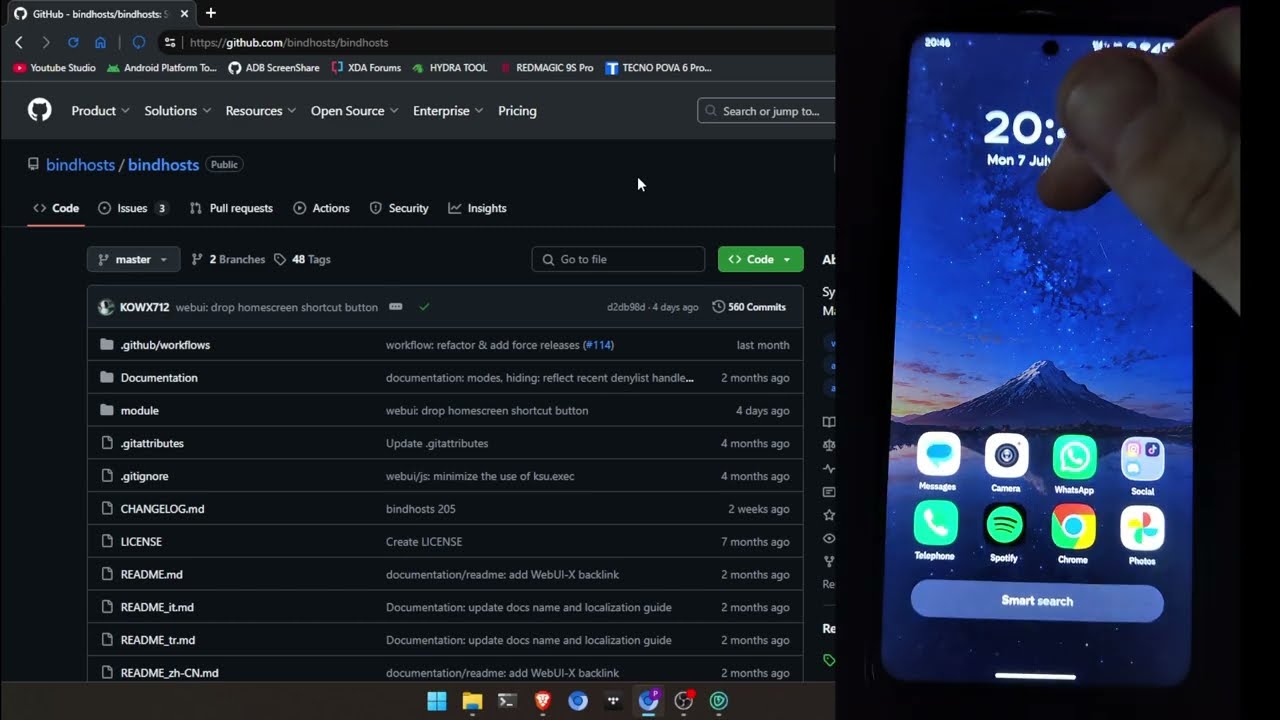Open the GitHub logo home link
The image size is (1280, 720).
[40, 110]
